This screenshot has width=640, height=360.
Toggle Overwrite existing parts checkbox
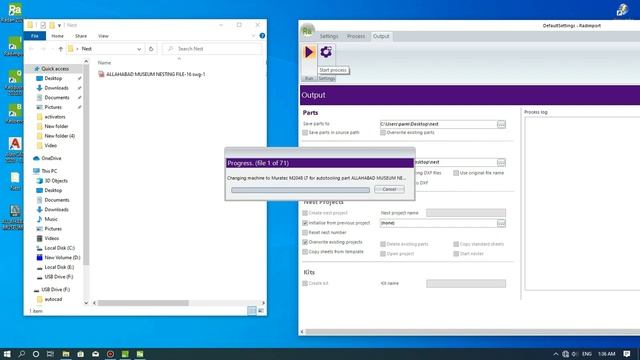click(x=383, y=133)
